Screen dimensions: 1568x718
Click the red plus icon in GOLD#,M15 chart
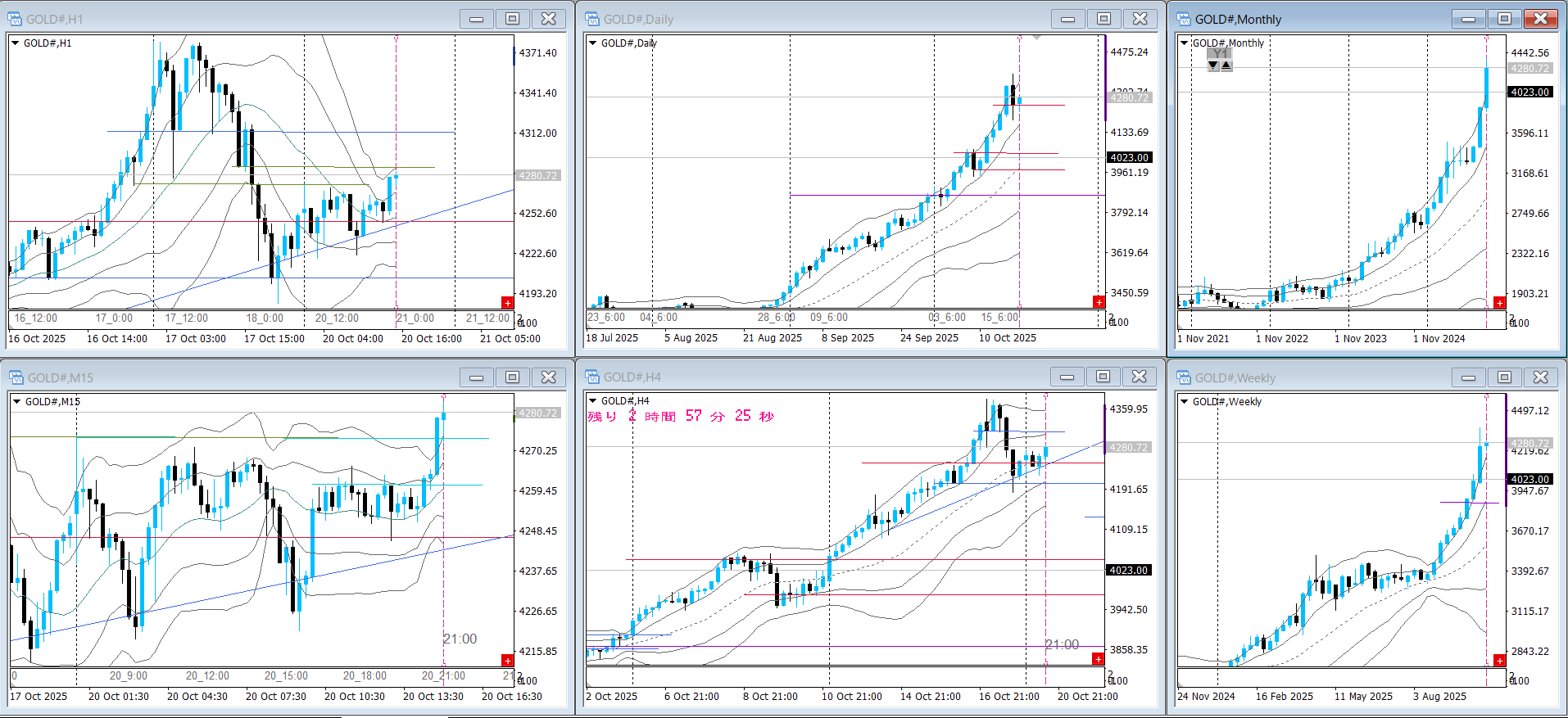[x=507, y=661]
